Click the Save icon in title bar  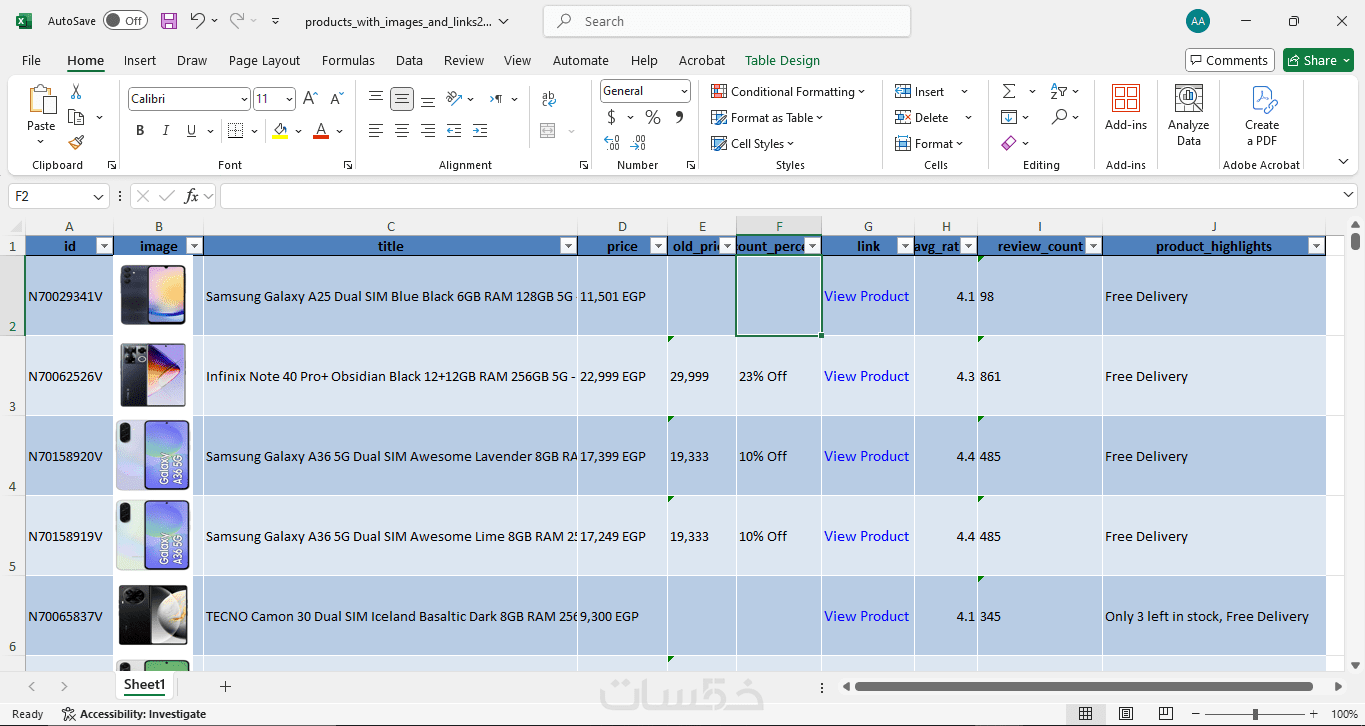169,21
